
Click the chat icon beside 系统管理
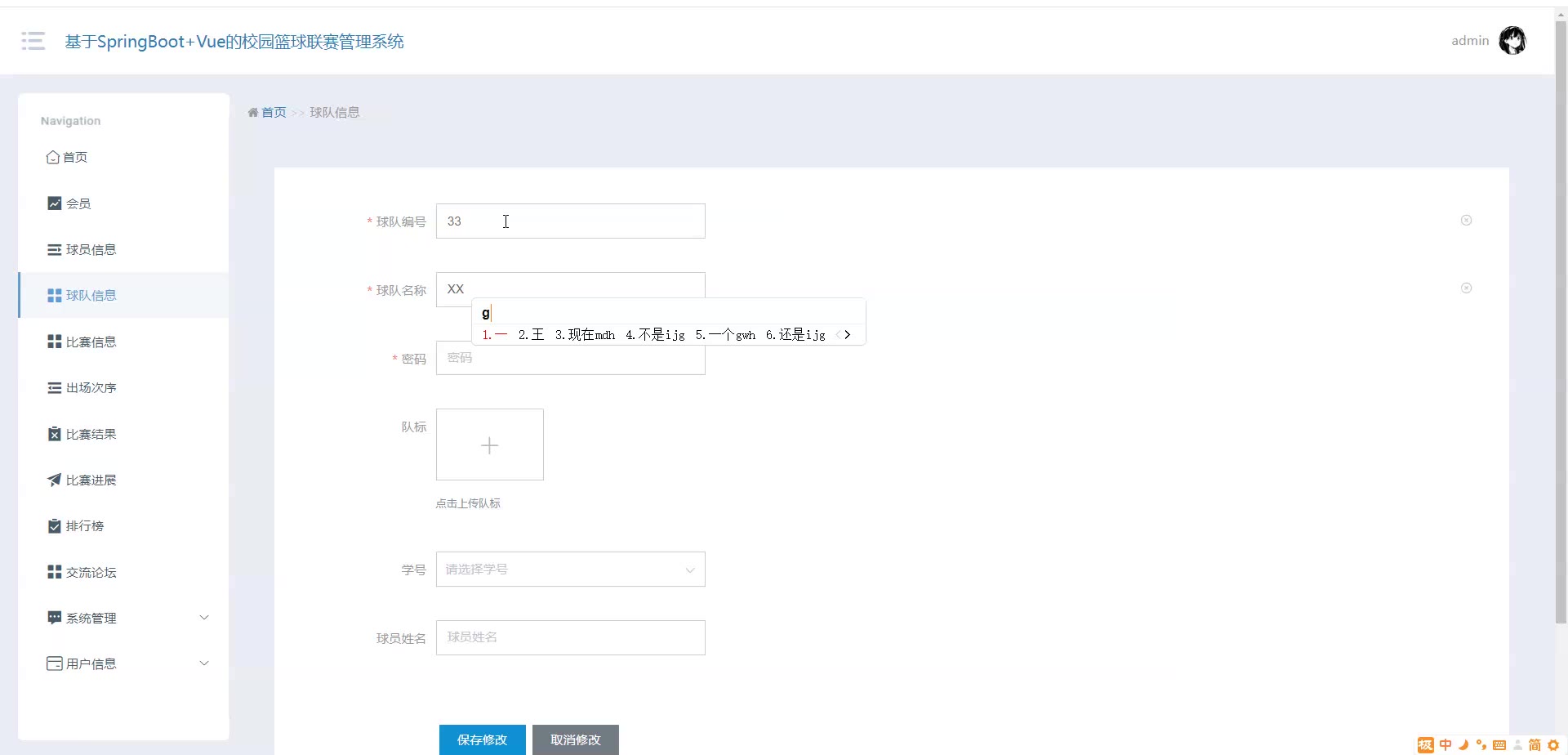[54, 618]
